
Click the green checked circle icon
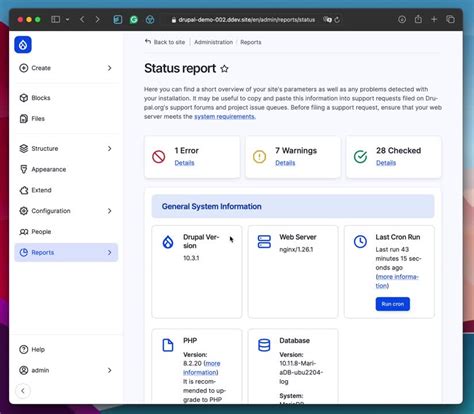point(360,156)
